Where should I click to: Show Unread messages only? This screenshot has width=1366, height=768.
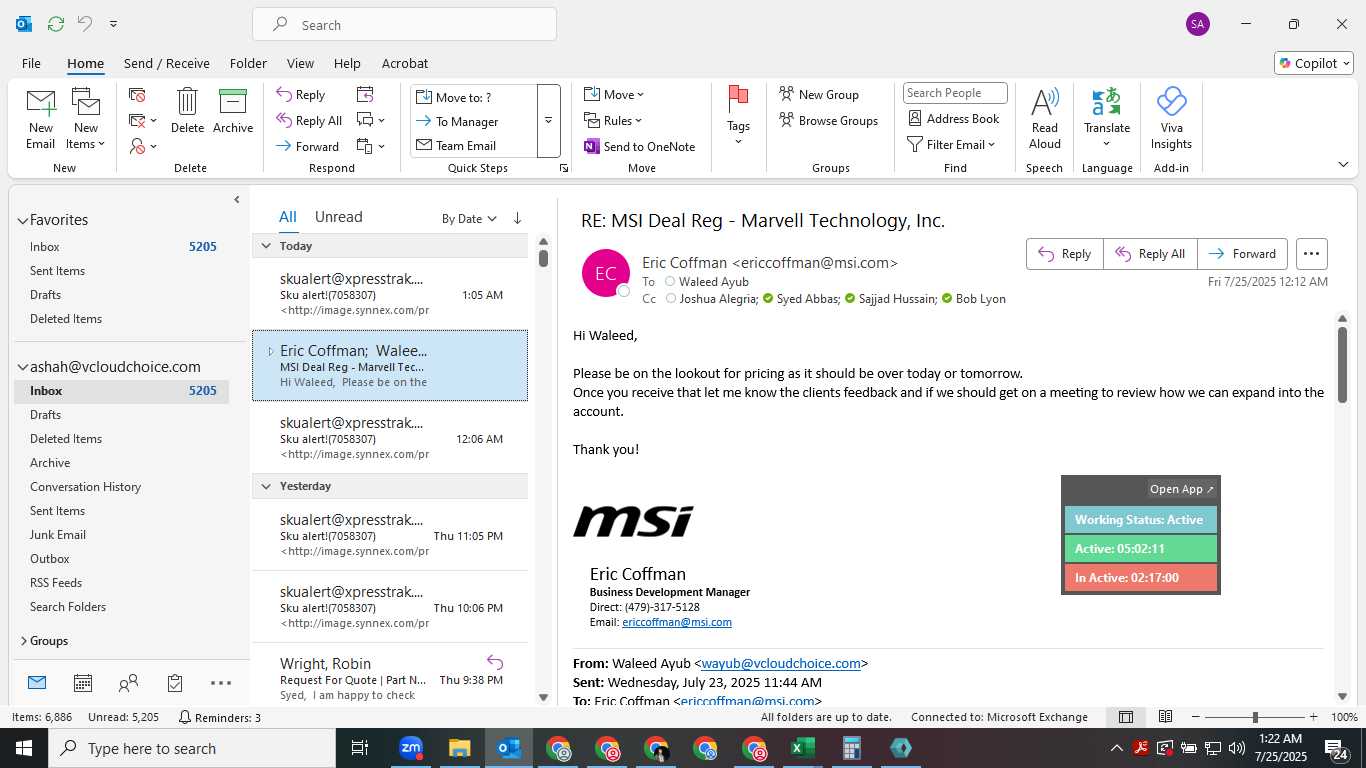(x=338, y=217)
